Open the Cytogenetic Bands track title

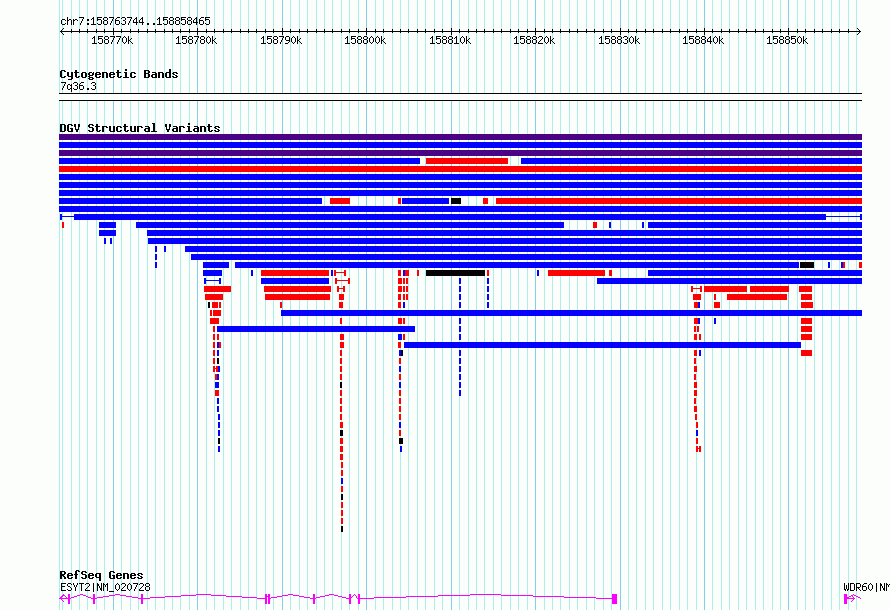click(x=119, y=74)
